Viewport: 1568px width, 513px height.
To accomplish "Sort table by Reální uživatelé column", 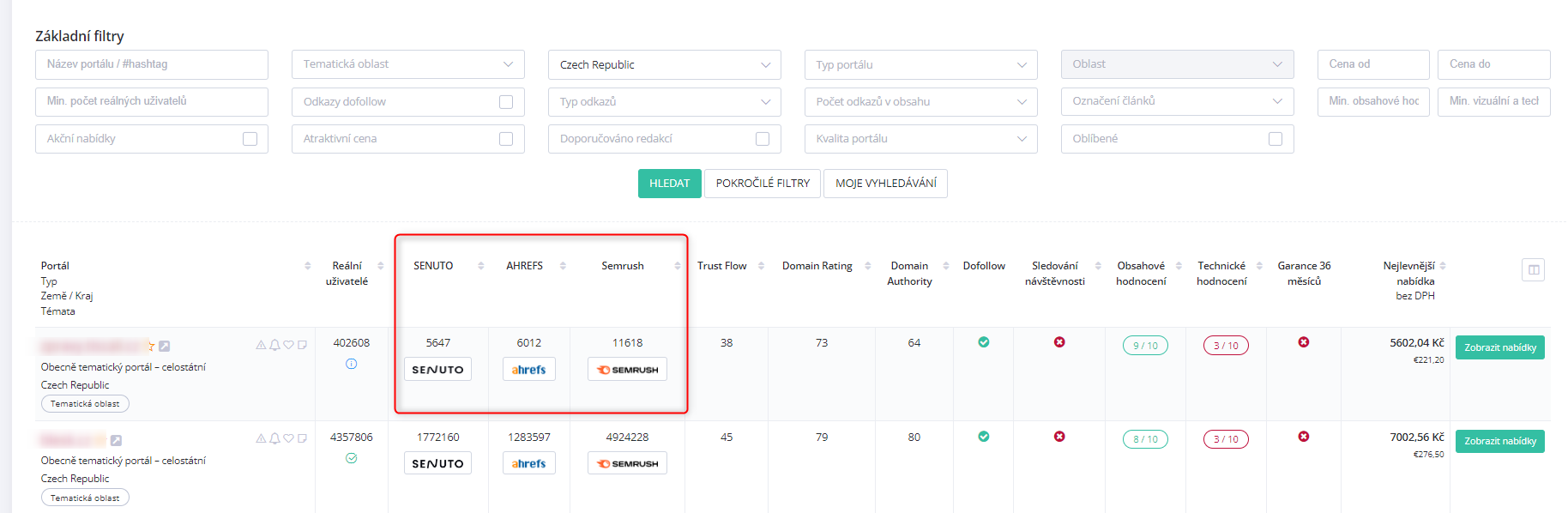I will coord(381,266).
